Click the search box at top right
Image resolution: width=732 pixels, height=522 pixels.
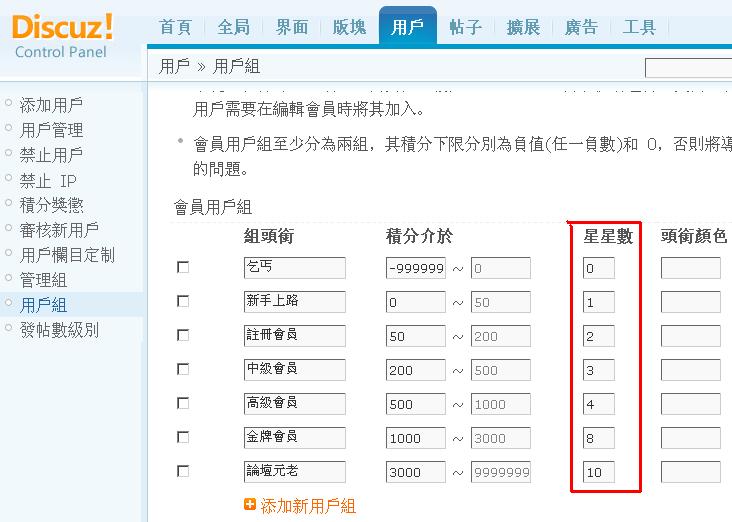[688, 68]
